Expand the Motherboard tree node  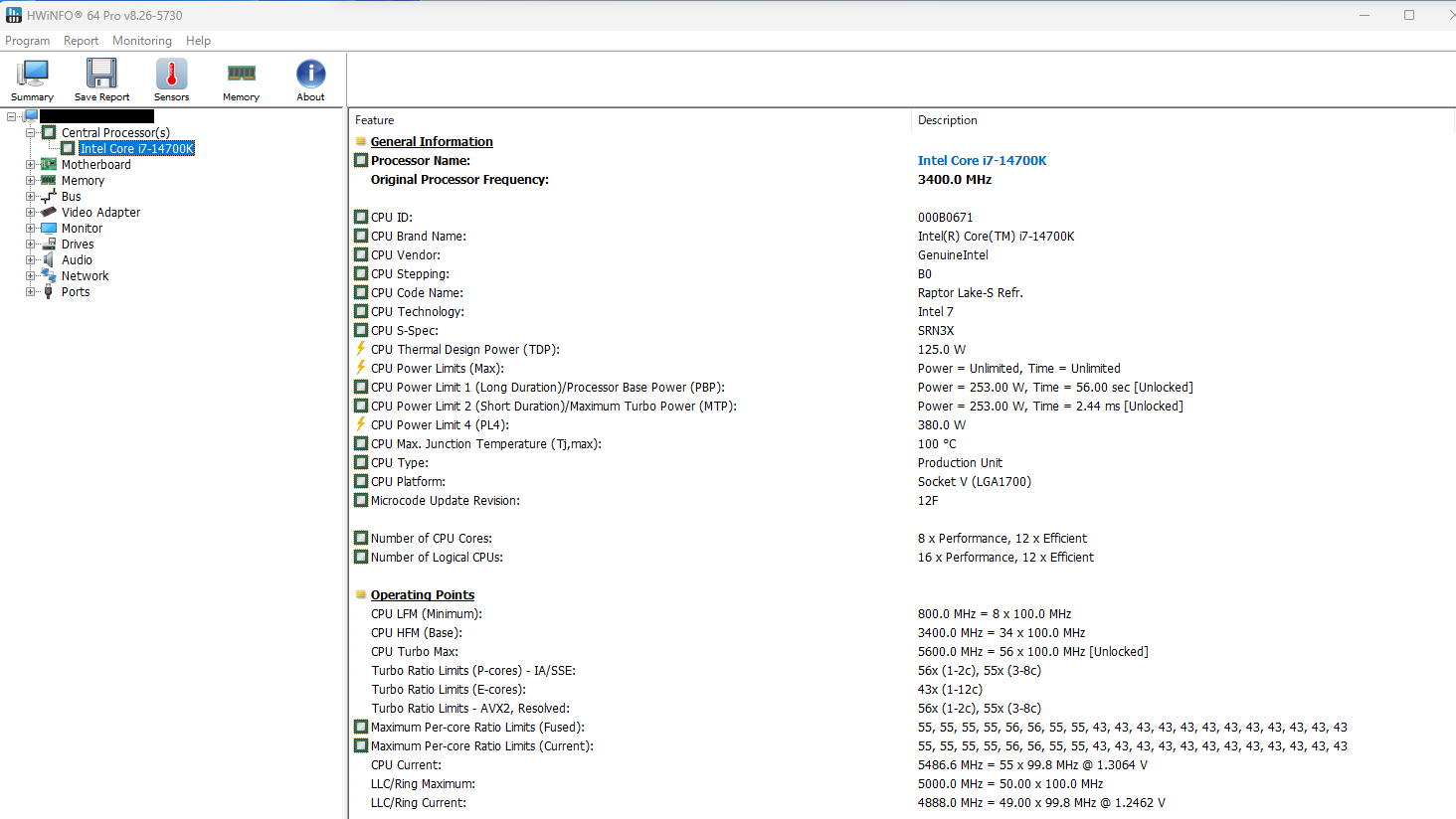pos(31,165)
